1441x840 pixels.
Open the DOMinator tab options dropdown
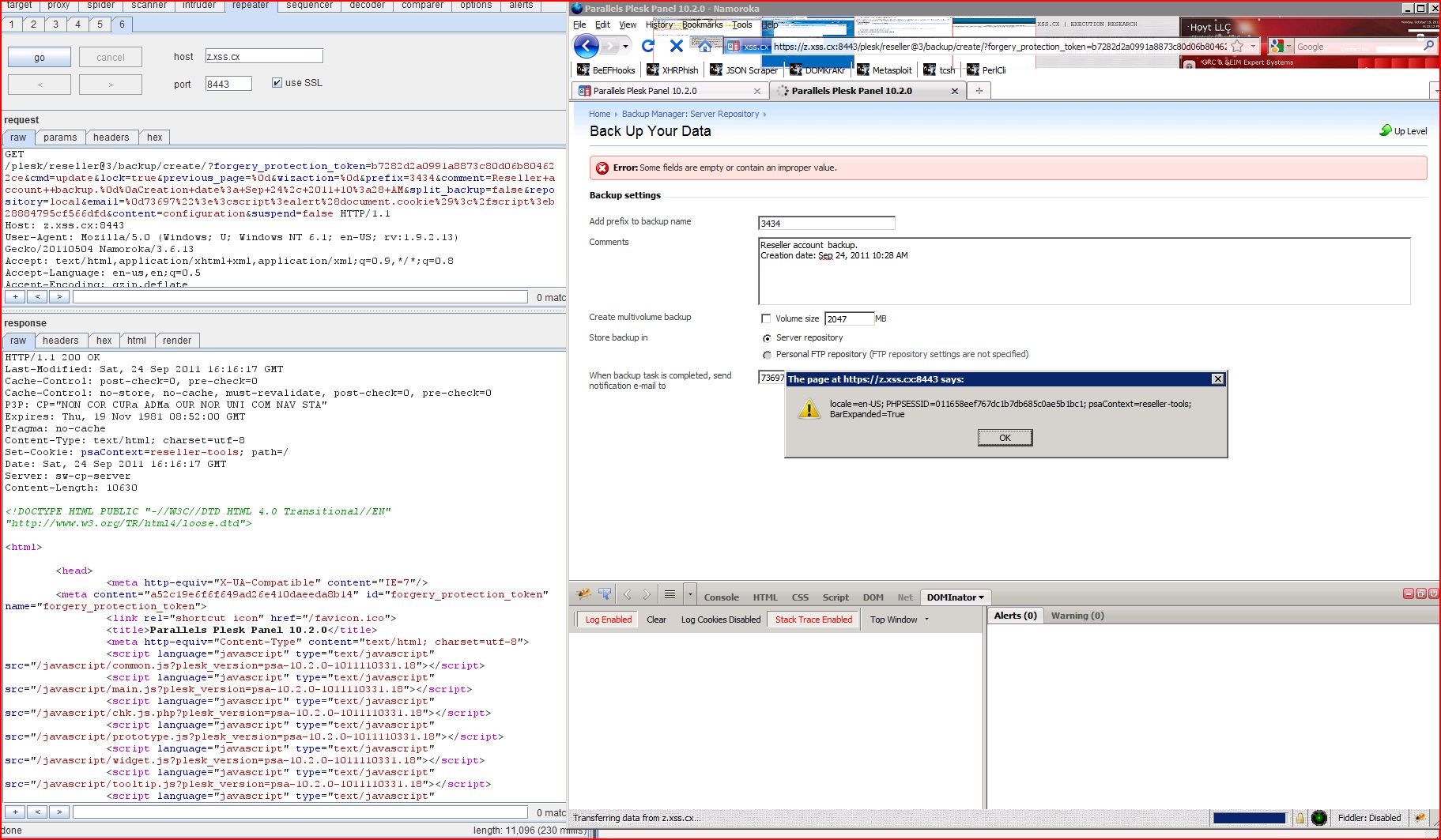point(981,597)
